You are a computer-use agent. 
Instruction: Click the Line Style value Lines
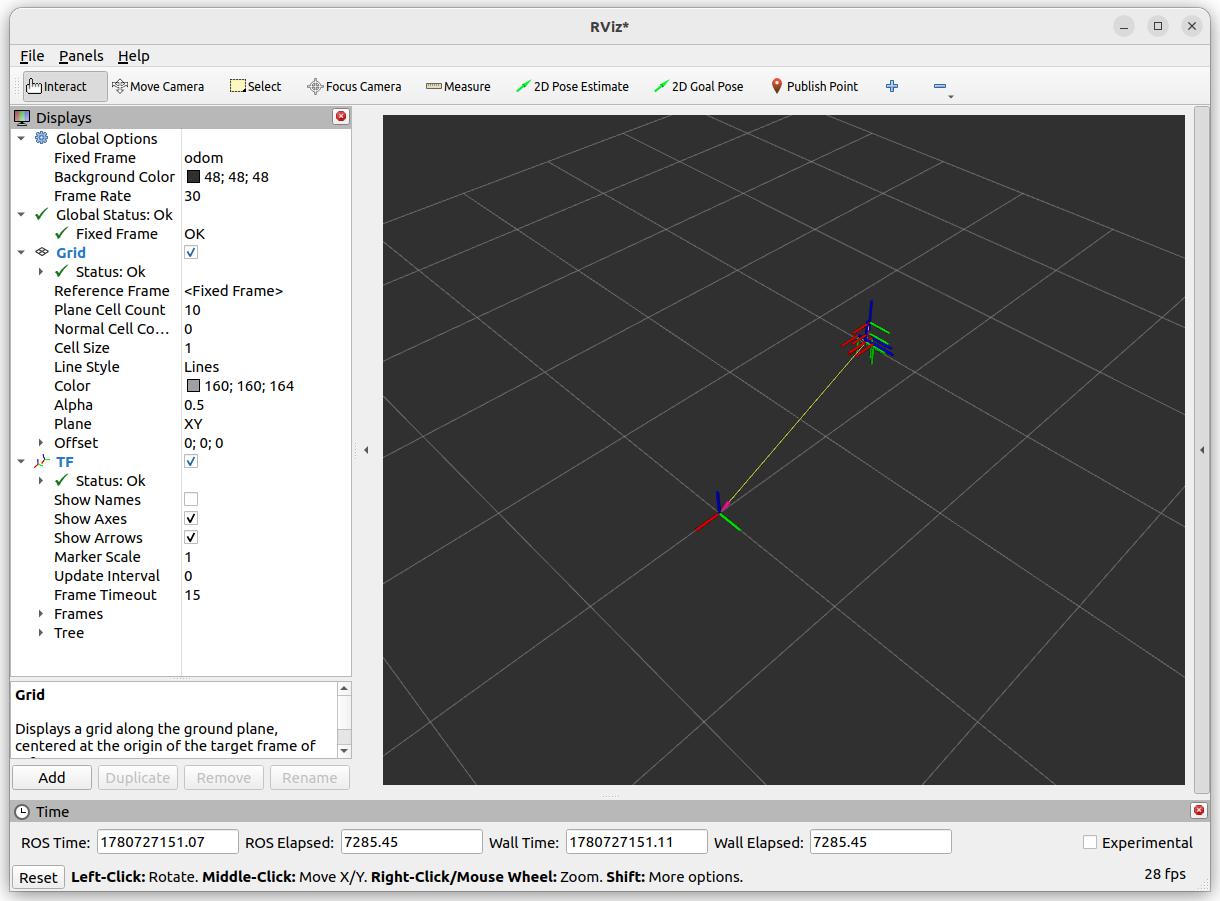pyautogui.click(x=202, y=366)
